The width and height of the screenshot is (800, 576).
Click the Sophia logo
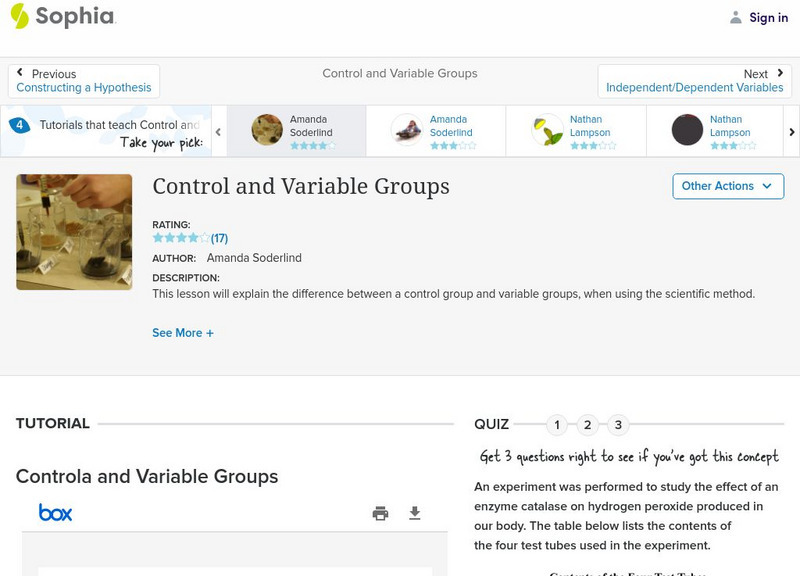tap(63, 16)
